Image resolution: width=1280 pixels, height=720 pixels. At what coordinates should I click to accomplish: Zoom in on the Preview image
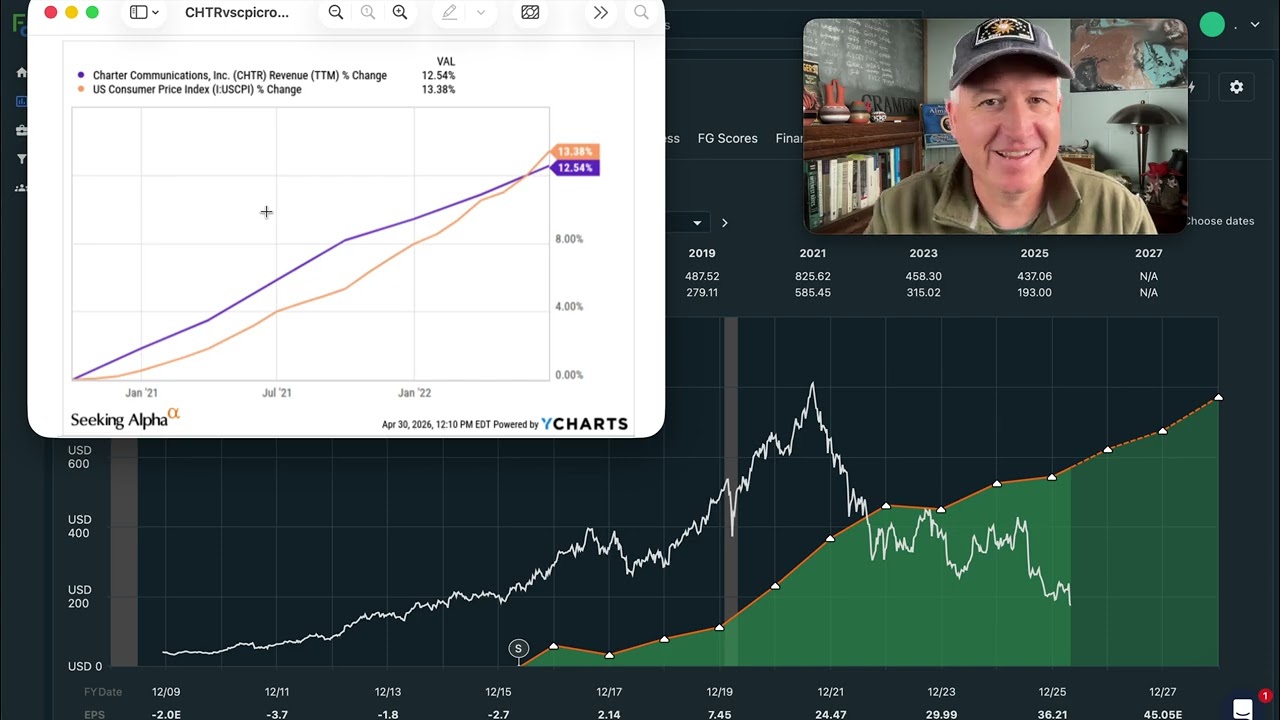[x=400, y=12]
